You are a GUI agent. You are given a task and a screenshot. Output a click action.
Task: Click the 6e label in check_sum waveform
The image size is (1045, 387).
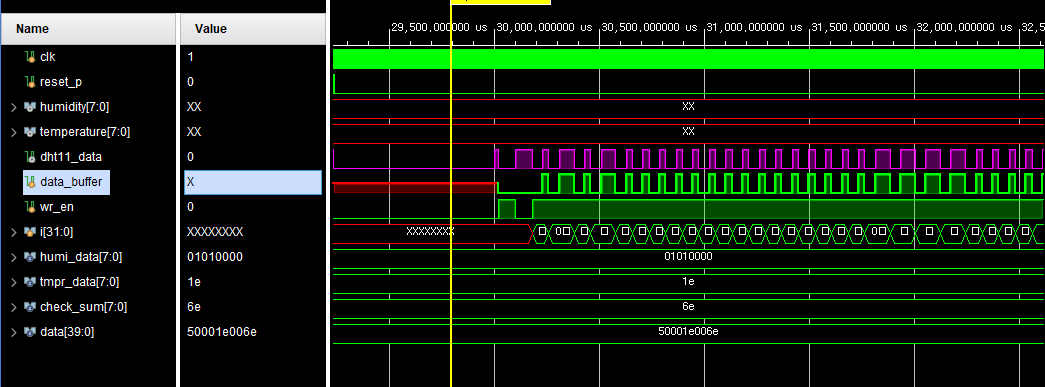pos(688,306)
